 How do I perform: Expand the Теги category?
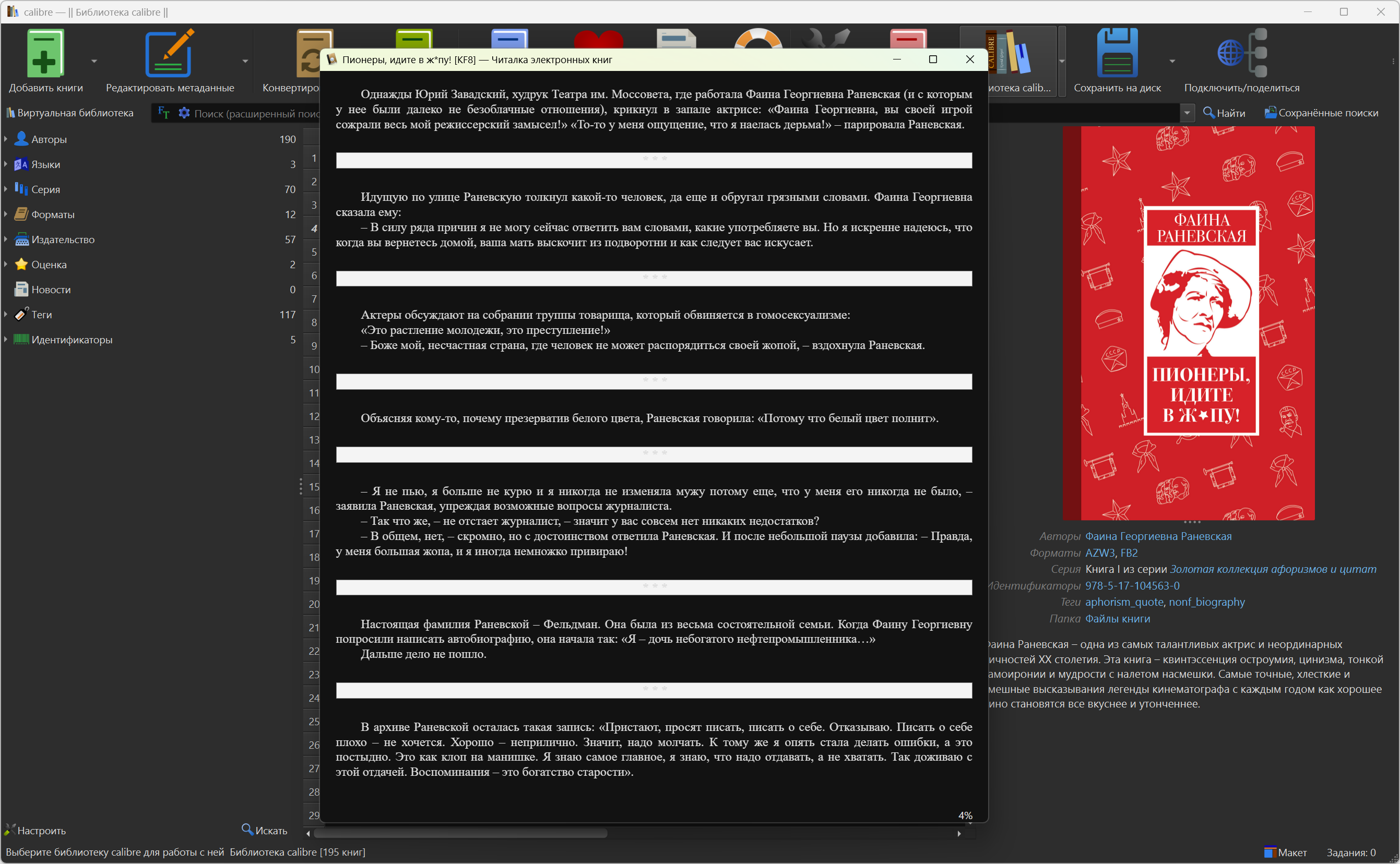coord(6,314)
